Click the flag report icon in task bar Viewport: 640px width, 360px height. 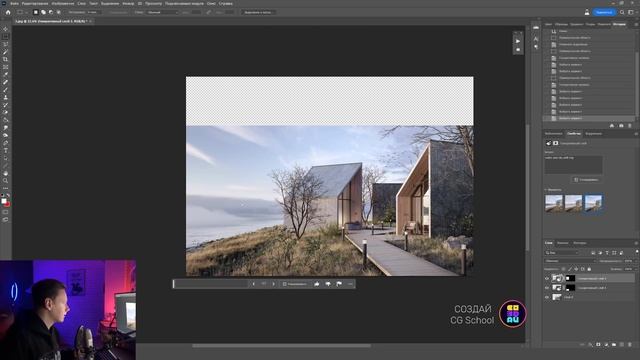click(339, 284)
